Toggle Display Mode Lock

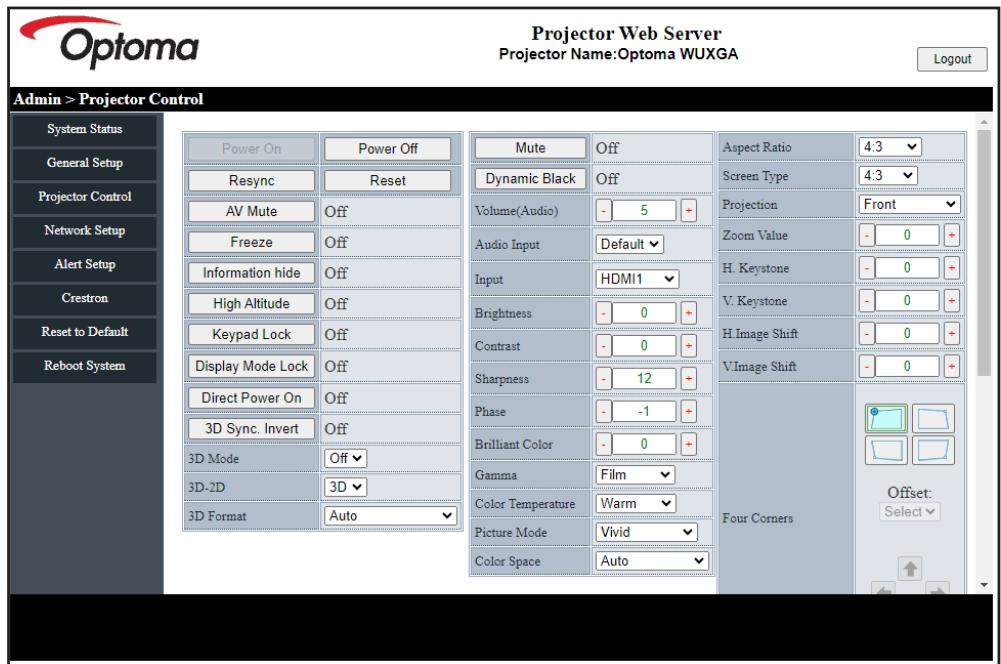point(252,366)
